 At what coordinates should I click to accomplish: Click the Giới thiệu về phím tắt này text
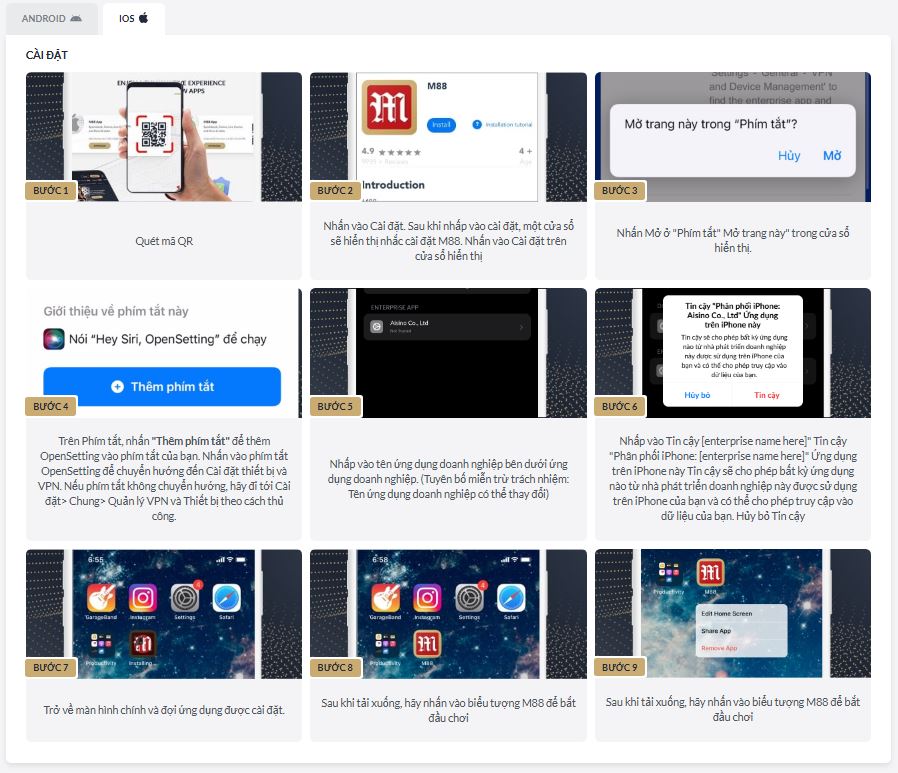pyautogui.click(x=116, y=311)
